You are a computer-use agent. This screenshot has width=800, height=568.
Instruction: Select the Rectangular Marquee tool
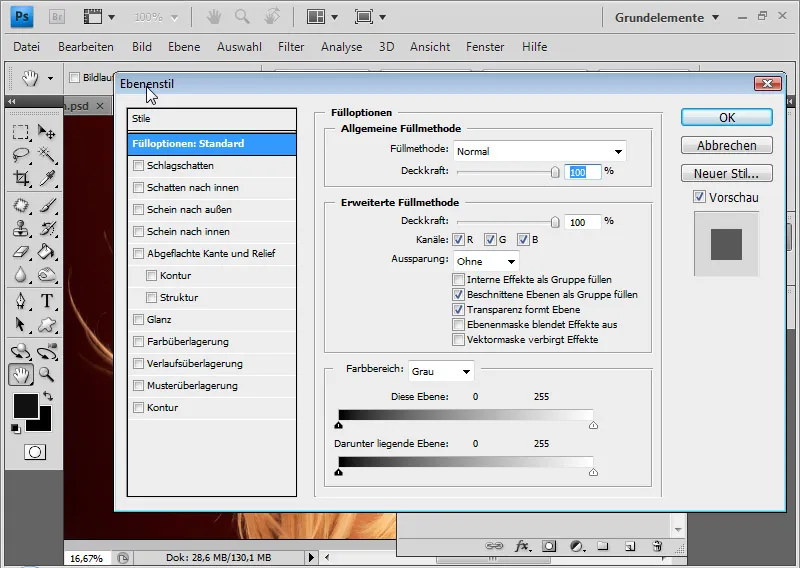coord(20,132)
